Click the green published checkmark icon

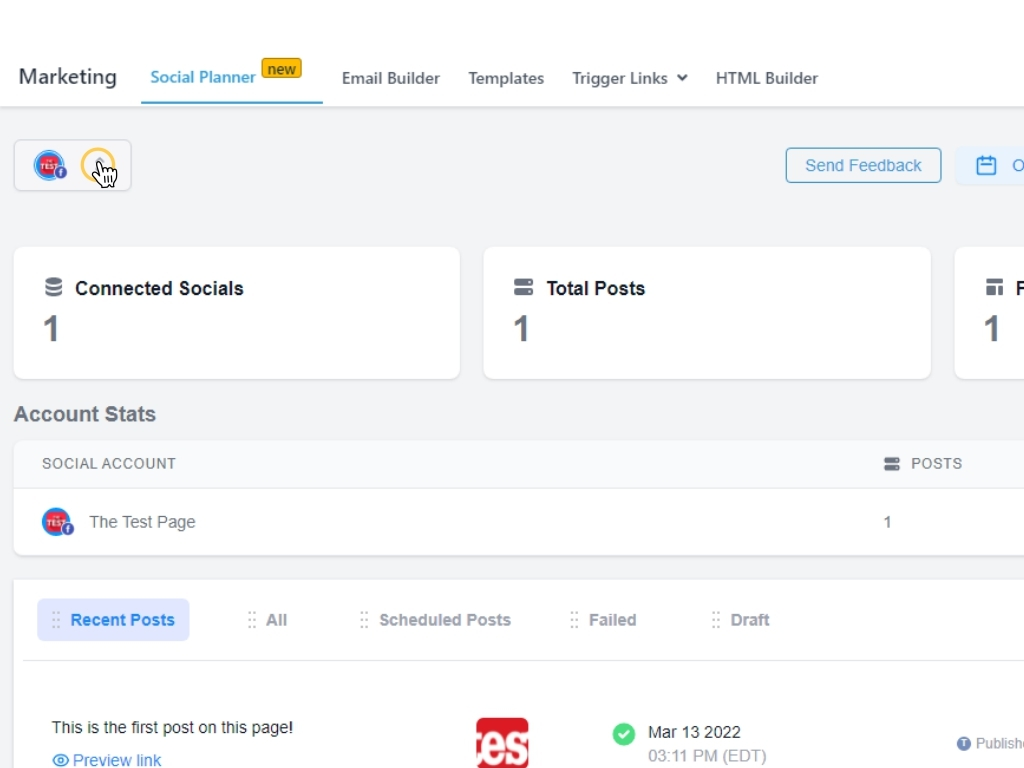click(x=624, y=734)
